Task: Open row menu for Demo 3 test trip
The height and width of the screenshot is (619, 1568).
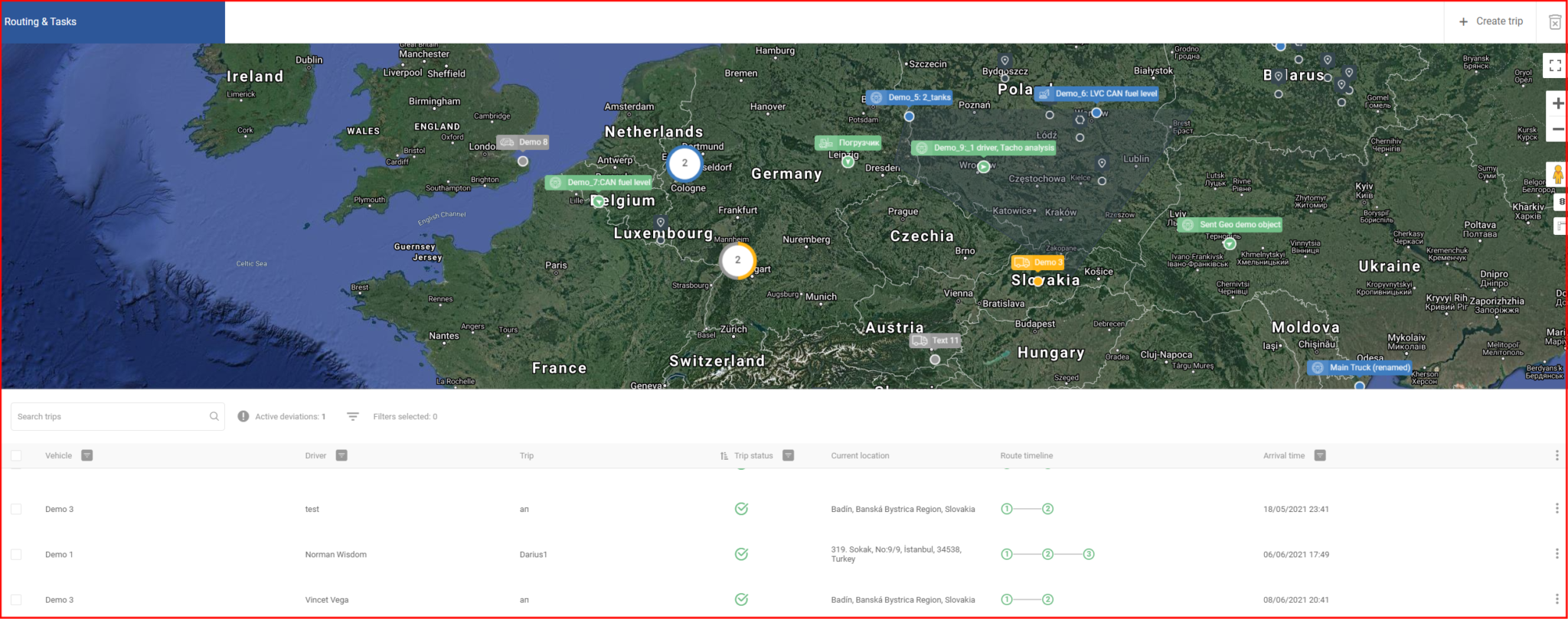Action: [x=1557, y=508]
